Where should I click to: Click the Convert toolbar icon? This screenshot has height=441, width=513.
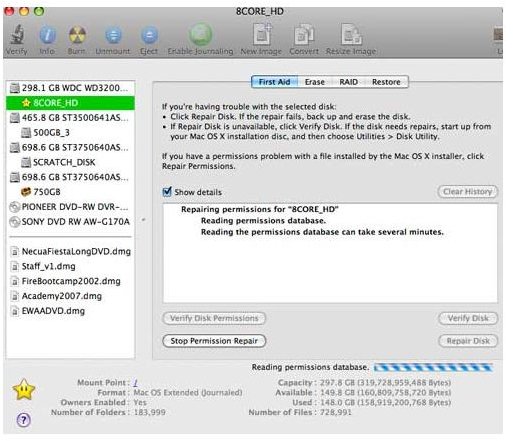304,34
